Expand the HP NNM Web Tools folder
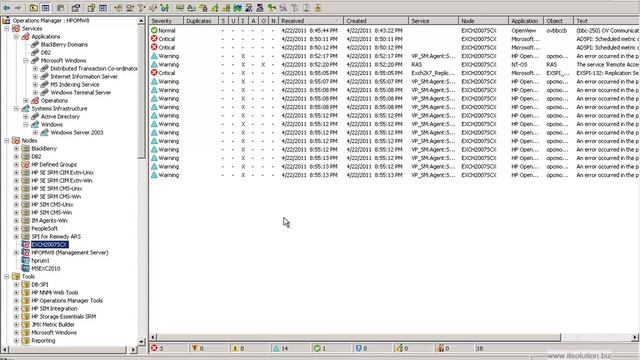 click(x=16, y=293)
